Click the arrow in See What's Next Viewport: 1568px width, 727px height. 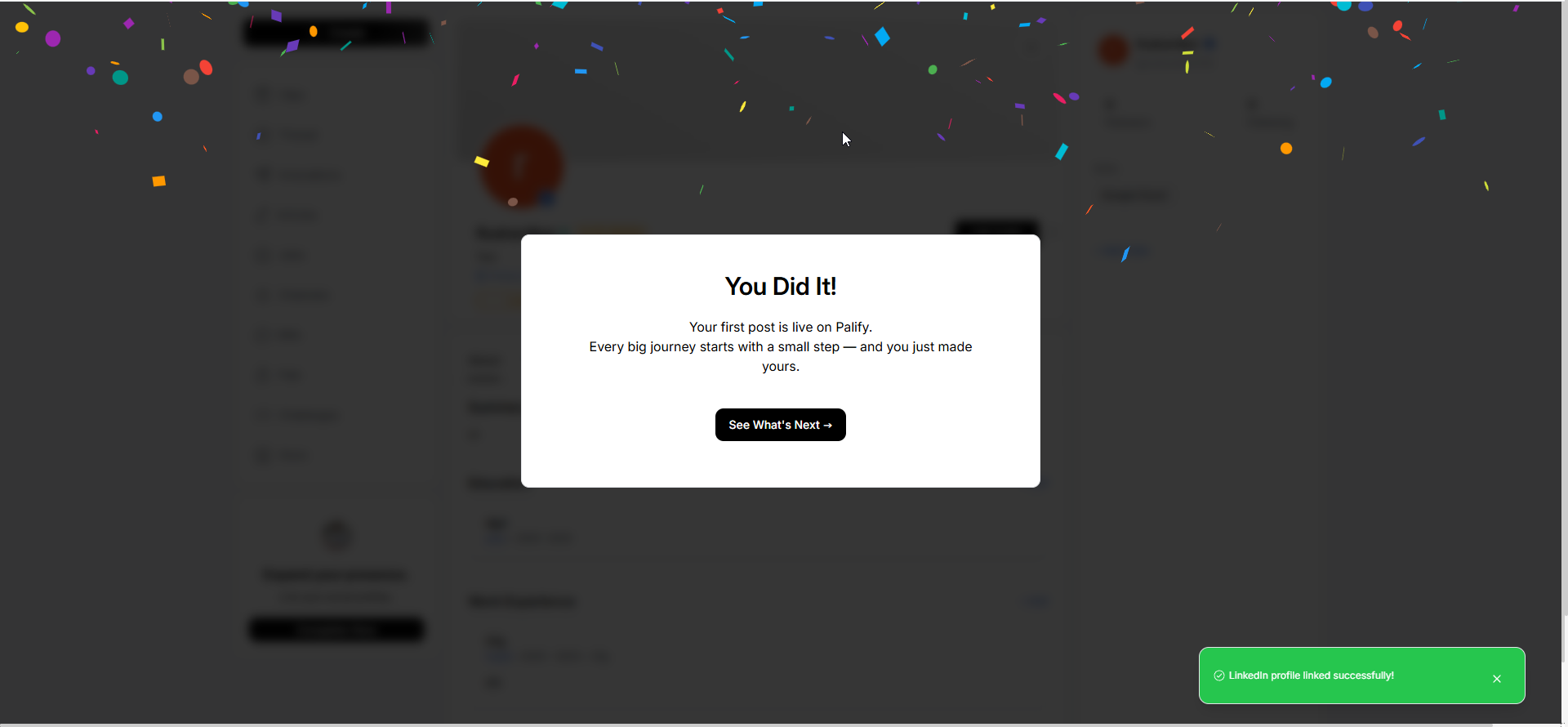click(827, 426)
